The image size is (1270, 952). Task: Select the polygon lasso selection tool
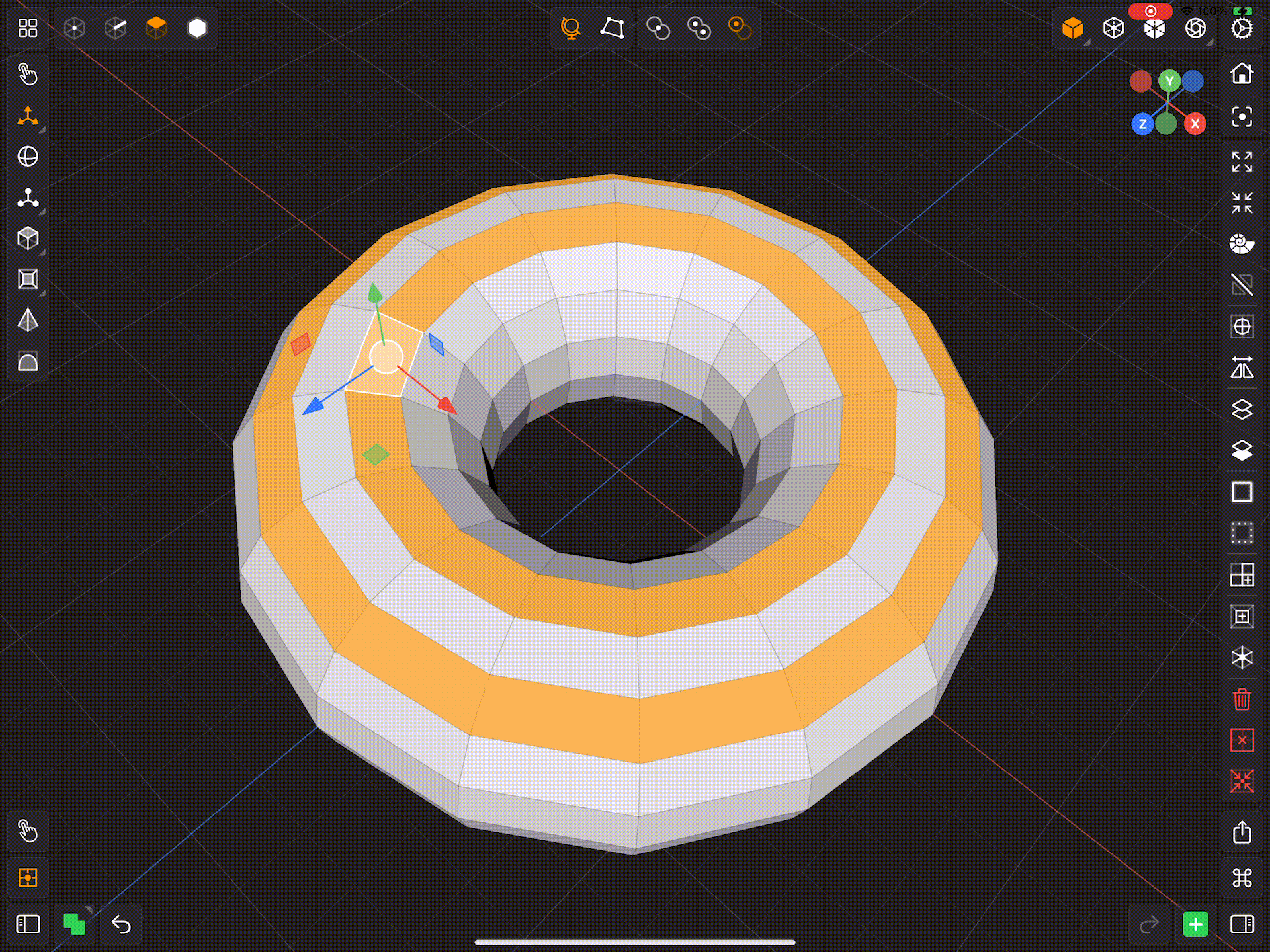(x=612, y=28)
